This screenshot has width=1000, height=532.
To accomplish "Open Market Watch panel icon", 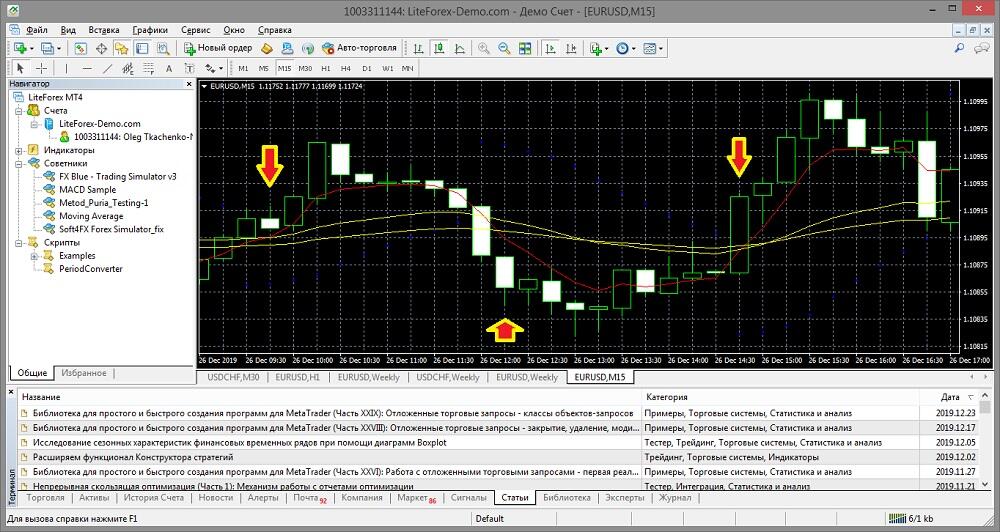I will (x=79, y=48).
